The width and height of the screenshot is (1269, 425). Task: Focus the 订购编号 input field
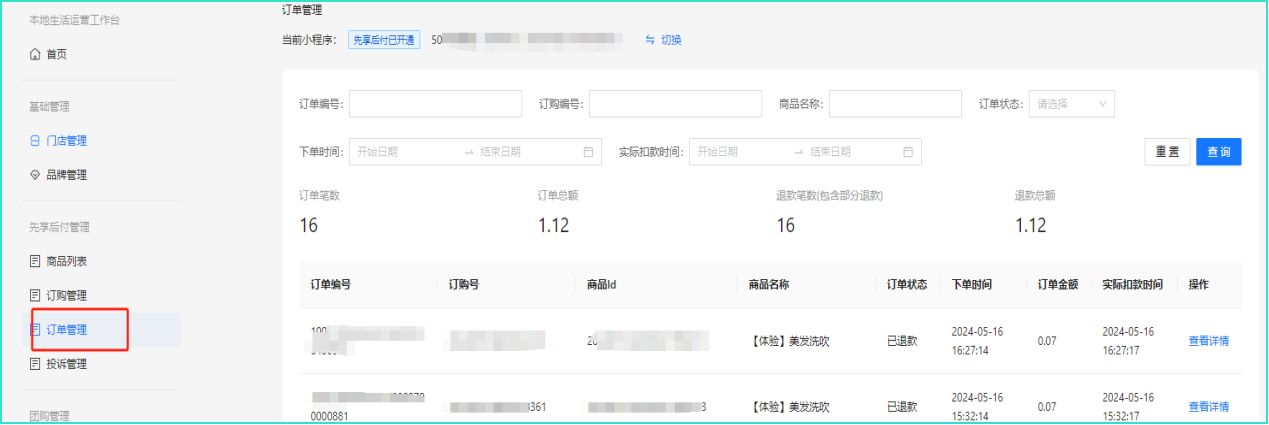coord(675,104)
